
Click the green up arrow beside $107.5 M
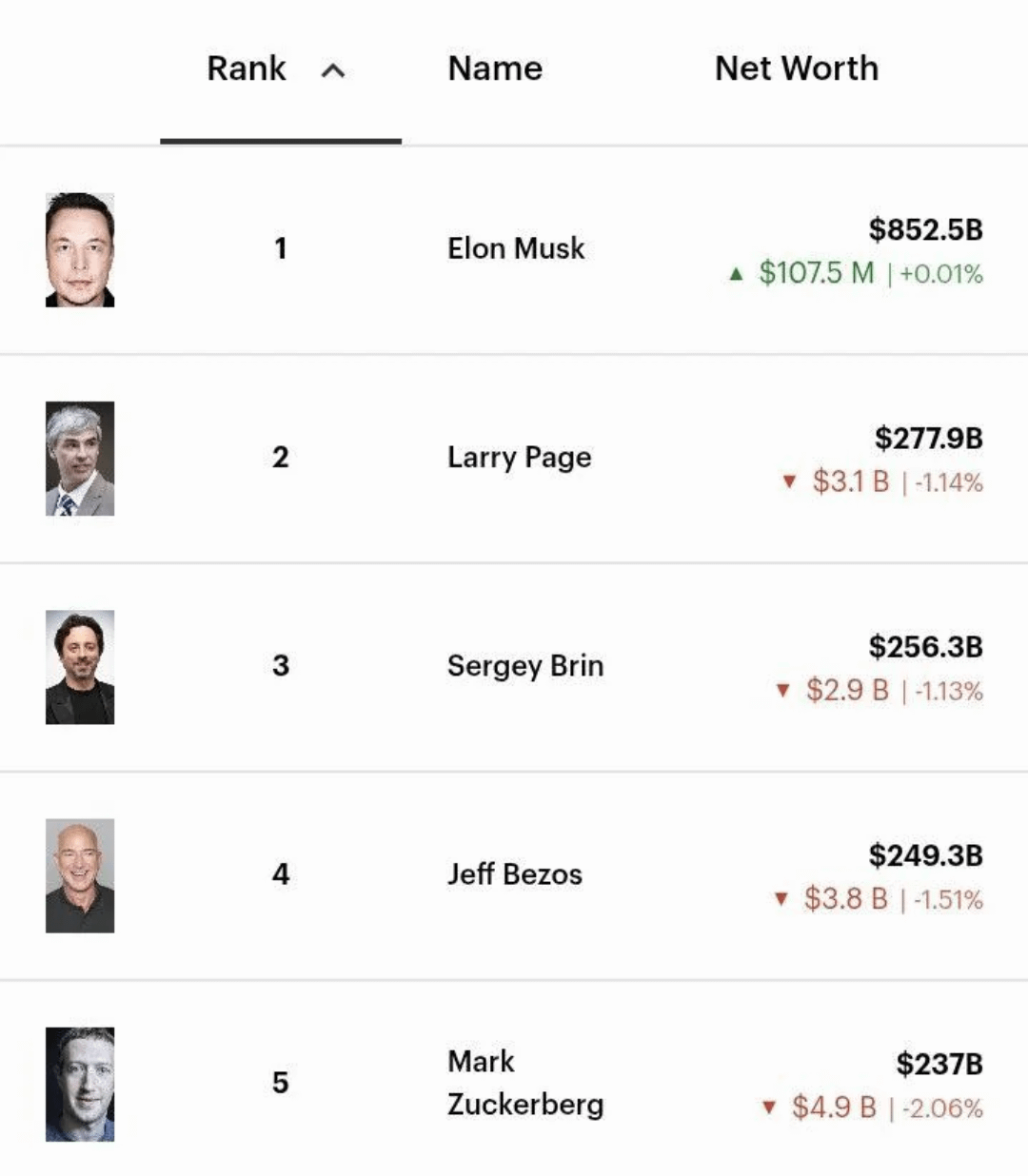tap(735, 275)
